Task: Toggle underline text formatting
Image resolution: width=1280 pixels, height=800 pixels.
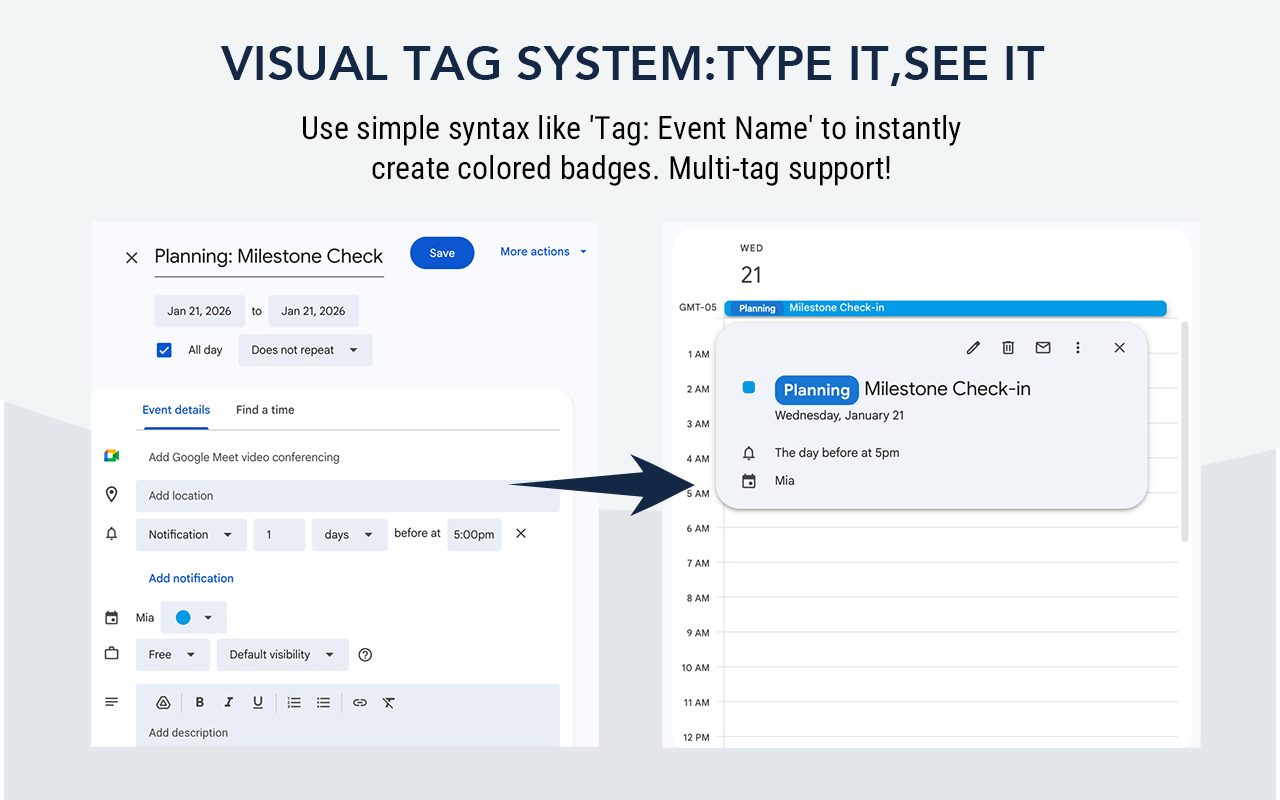Action: (257, 702)
